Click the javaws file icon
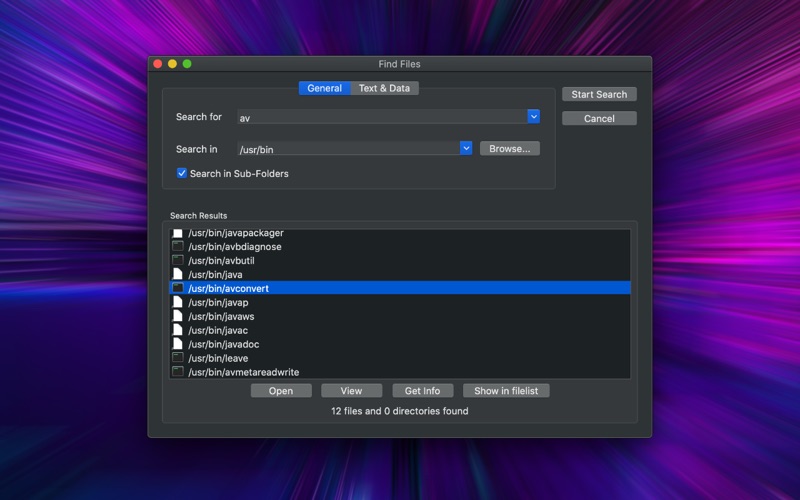Image resolution: width=800 pixels, height=500 pixels. pyautogui.click(x=178, y=316)
